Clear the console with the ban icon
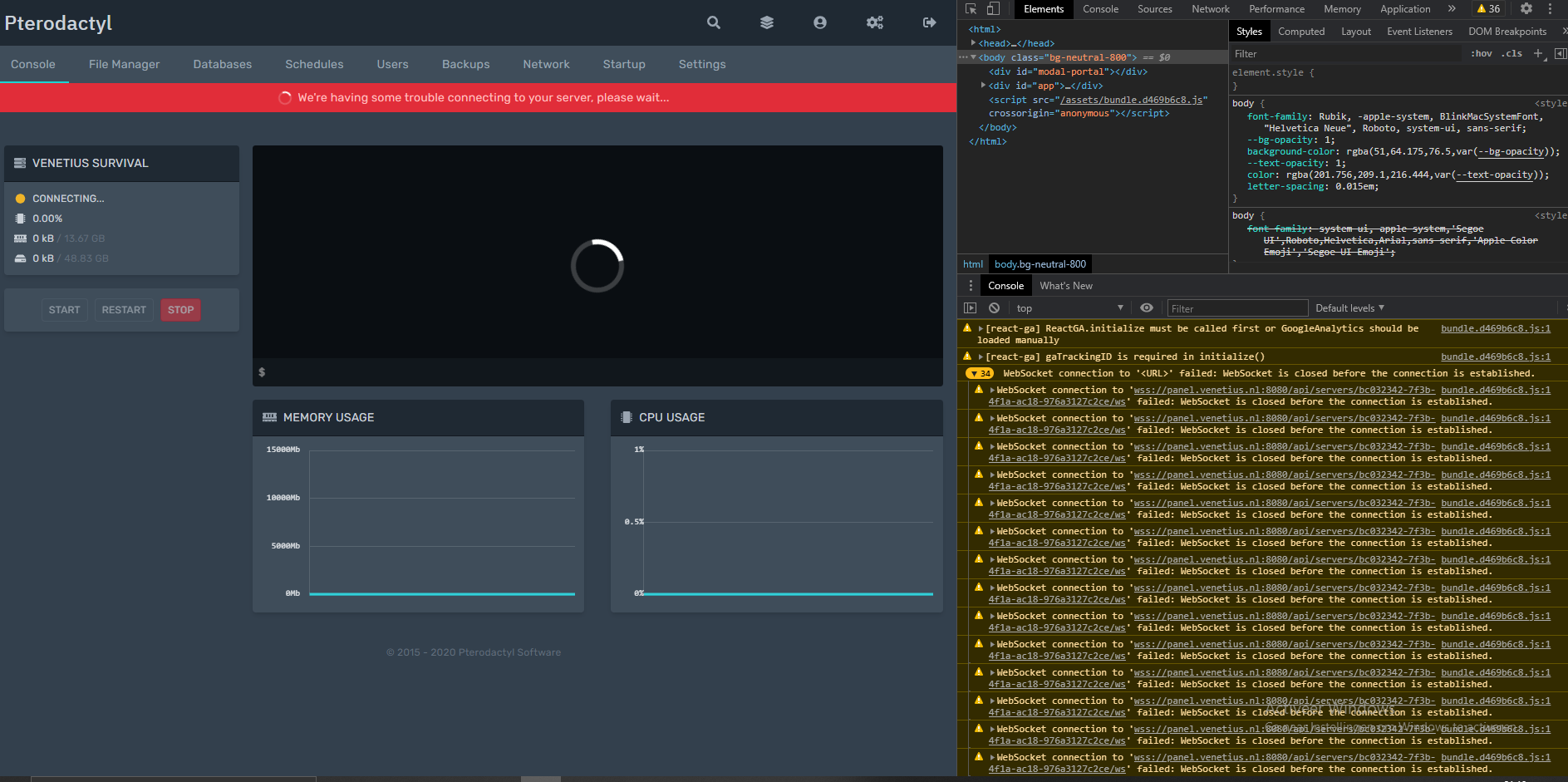1568x782 pixels. 994,308
